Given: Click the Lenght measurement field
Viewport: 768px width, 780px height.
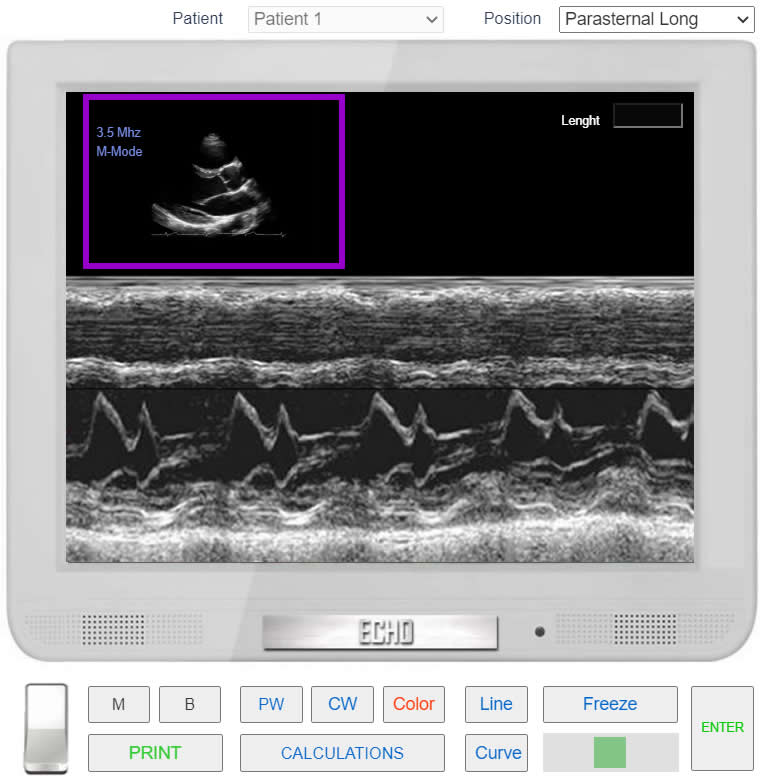Looking at the screenshot, I should (648, 115).
